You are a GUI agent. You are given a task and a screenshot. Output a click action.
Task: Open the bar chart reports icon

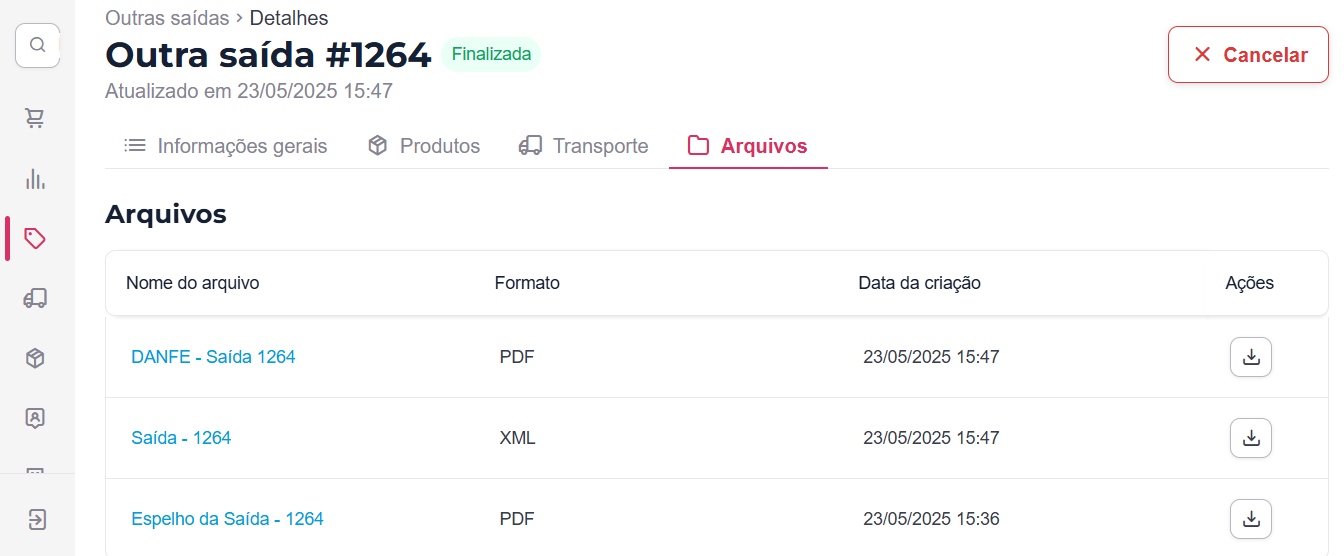pyautogui.click(x=35, y=179)
